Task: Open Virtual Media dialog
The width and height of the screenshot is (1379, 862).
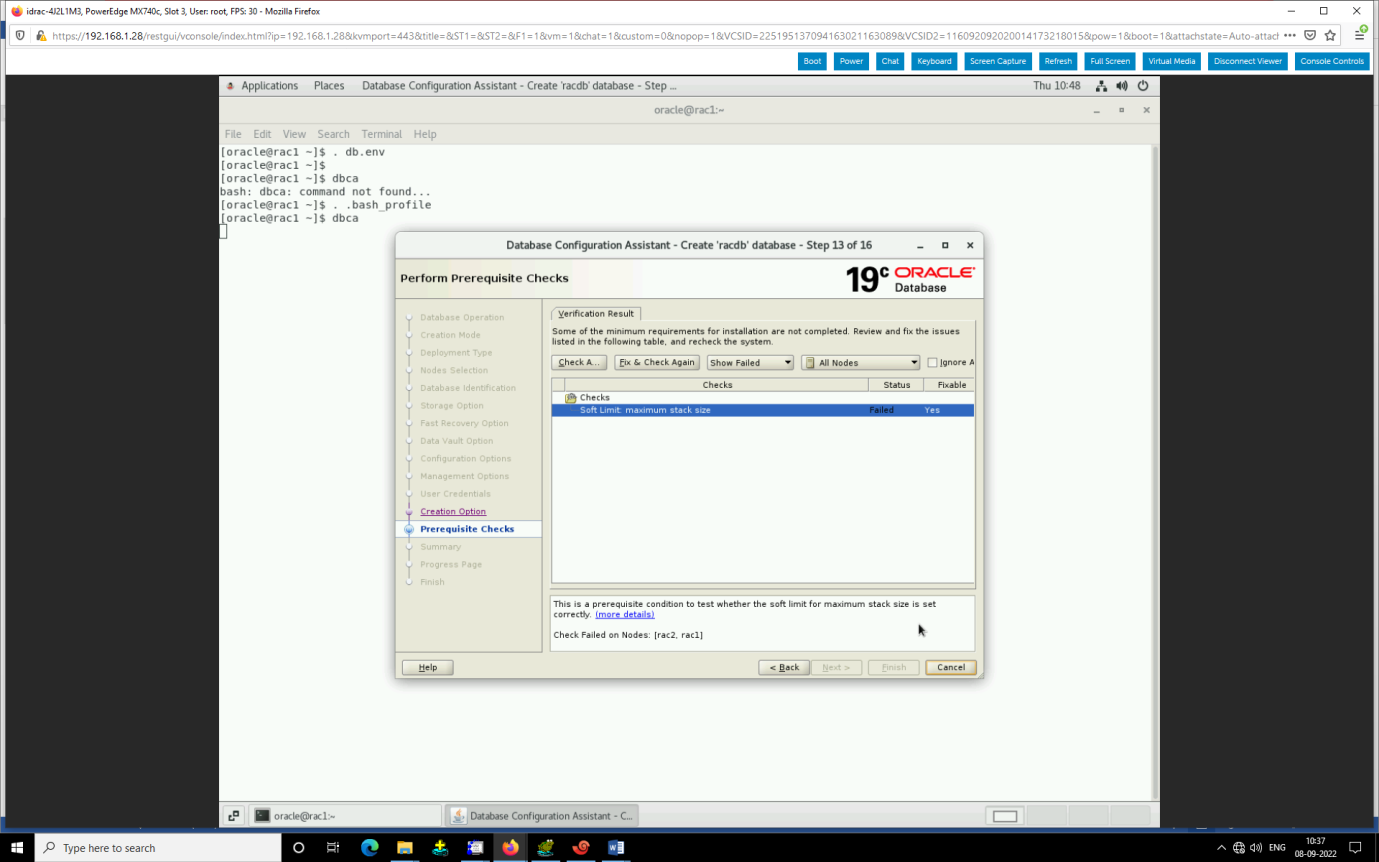Action: tap(1172, 61)
